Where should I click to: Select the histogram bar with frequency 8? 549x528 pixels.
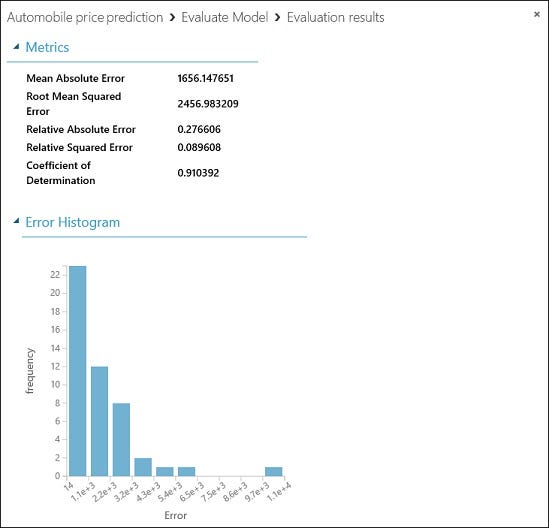(121, 439)
